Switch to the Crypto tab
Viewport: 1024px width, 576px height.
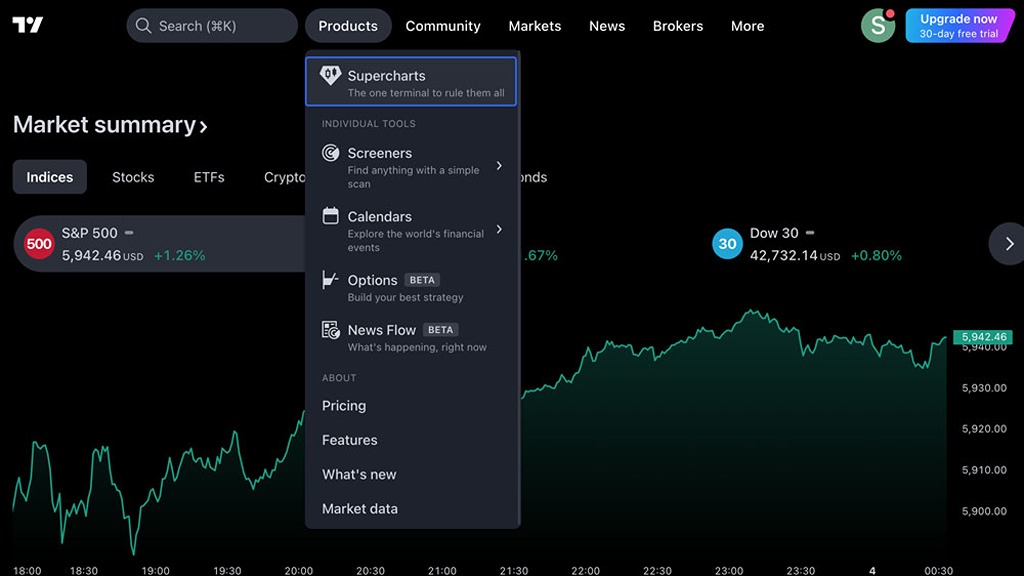283,177
